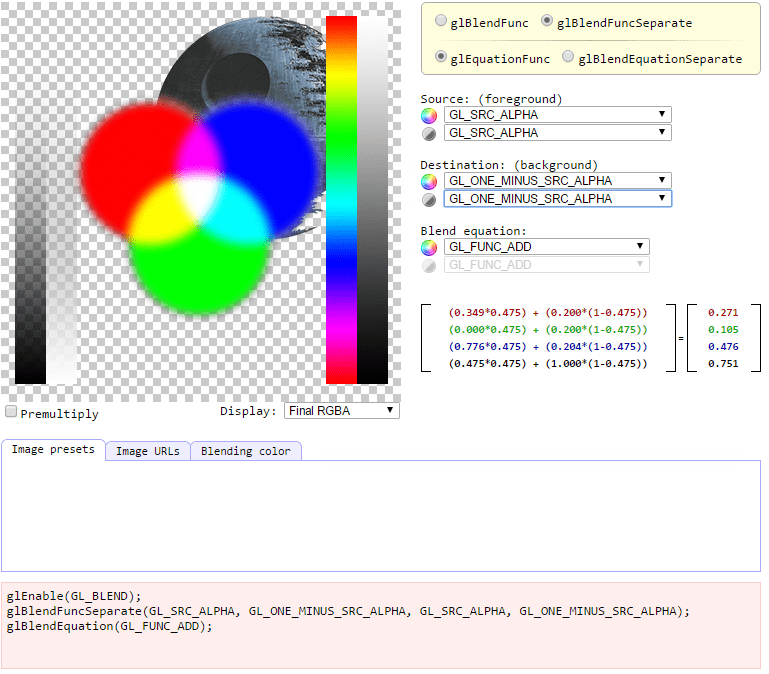Click the green channel equation row
This screenshot has height=674, width=769.
click(x=548, y=330)
